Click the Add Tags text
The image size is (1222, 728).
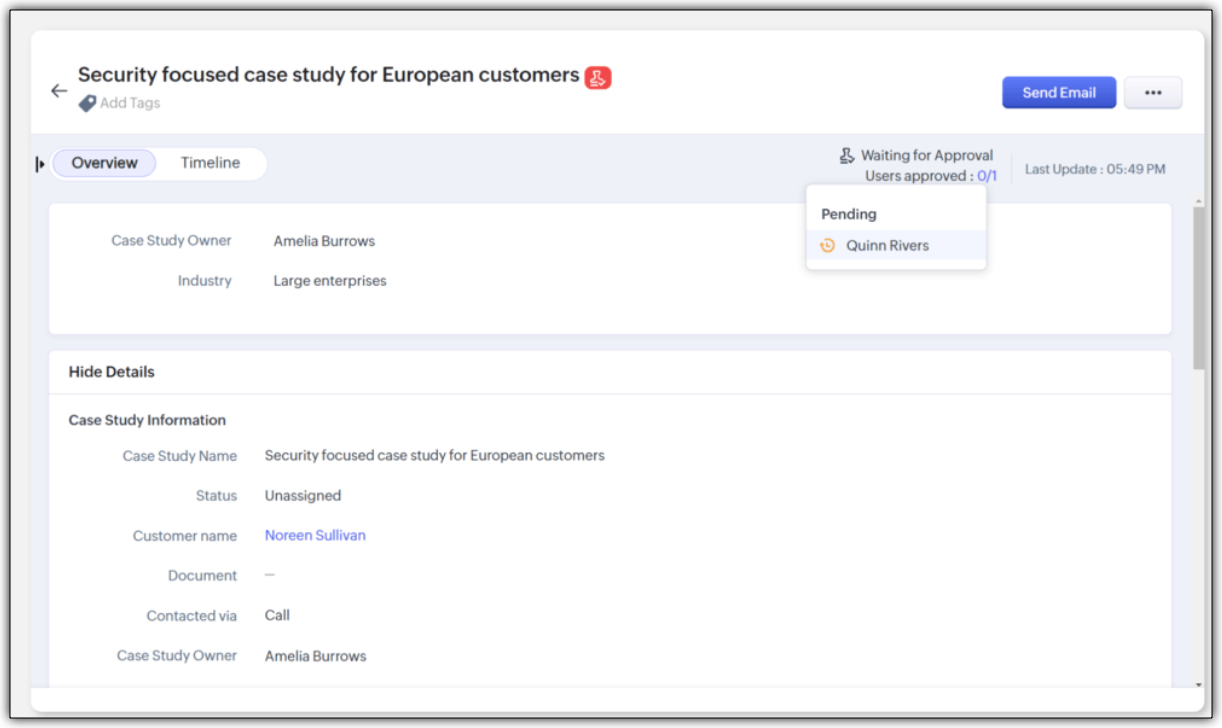[130, 103]
